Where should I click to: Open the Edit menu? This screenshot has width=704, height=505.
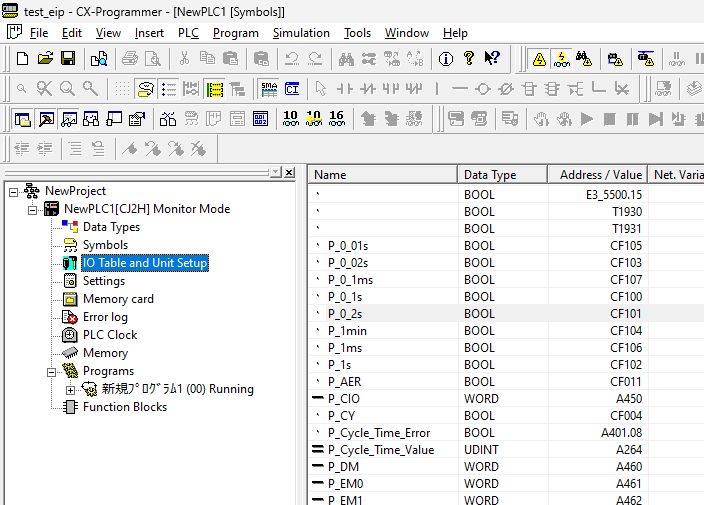pos(72,33)
